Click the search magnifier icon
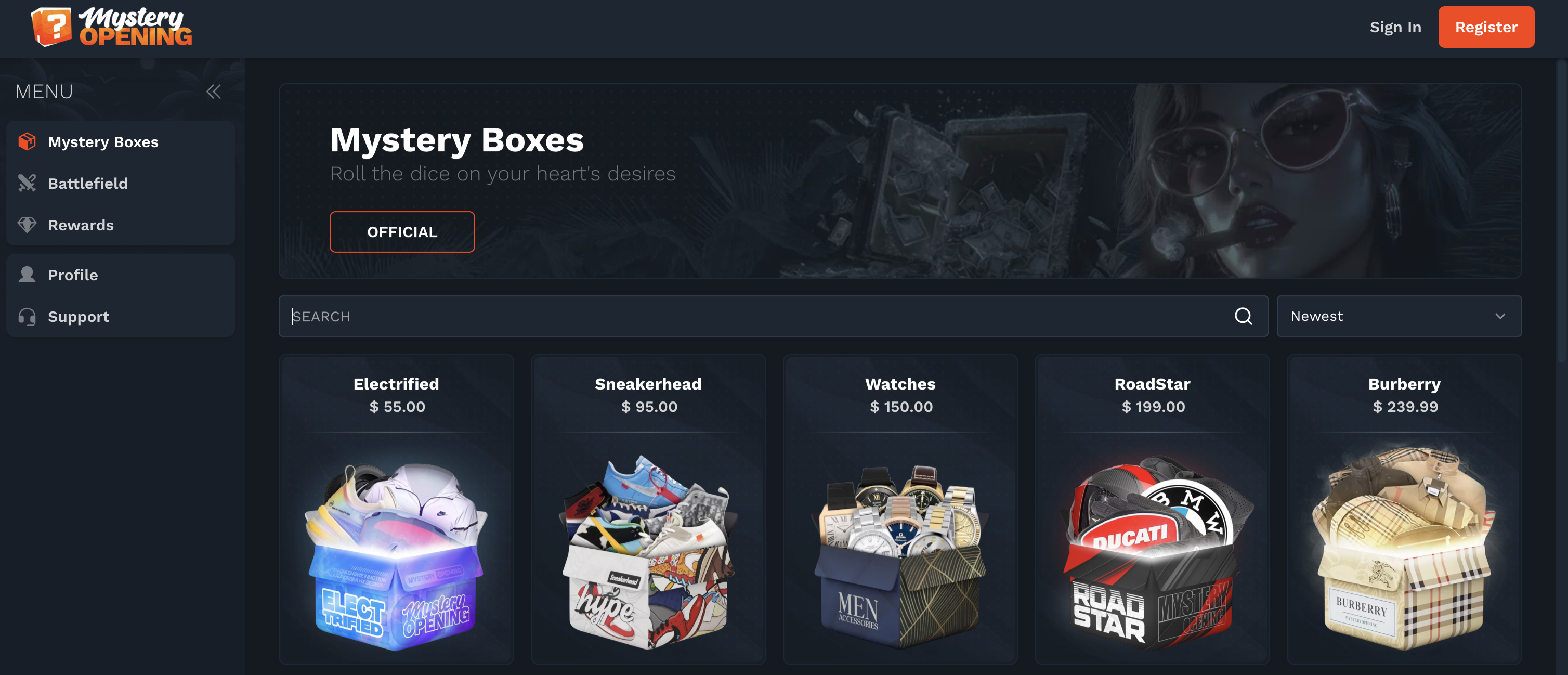This screenshot has width=1568, height=675. (x=1243, y=316)
